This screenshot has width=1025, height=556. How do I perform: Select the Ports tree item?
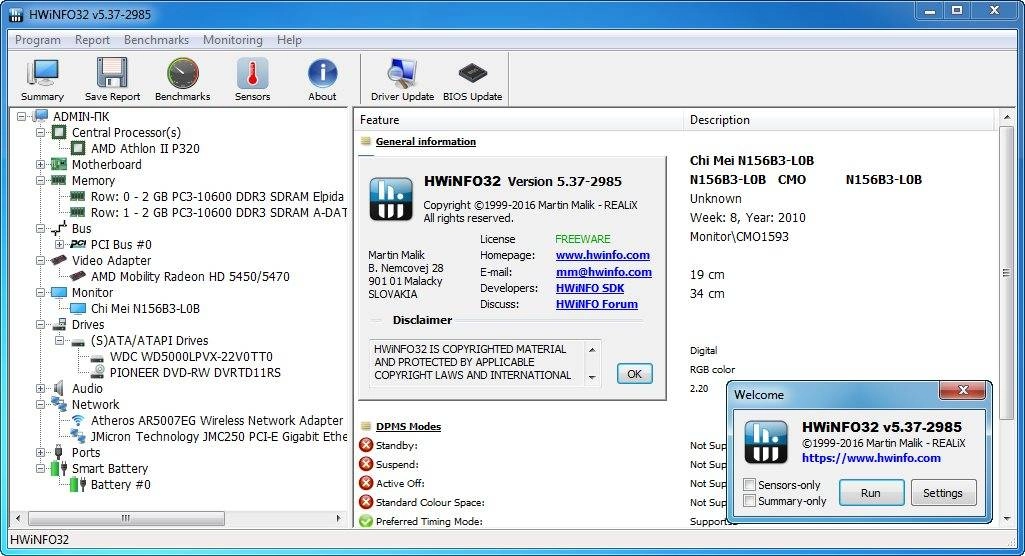click(86, 453)
